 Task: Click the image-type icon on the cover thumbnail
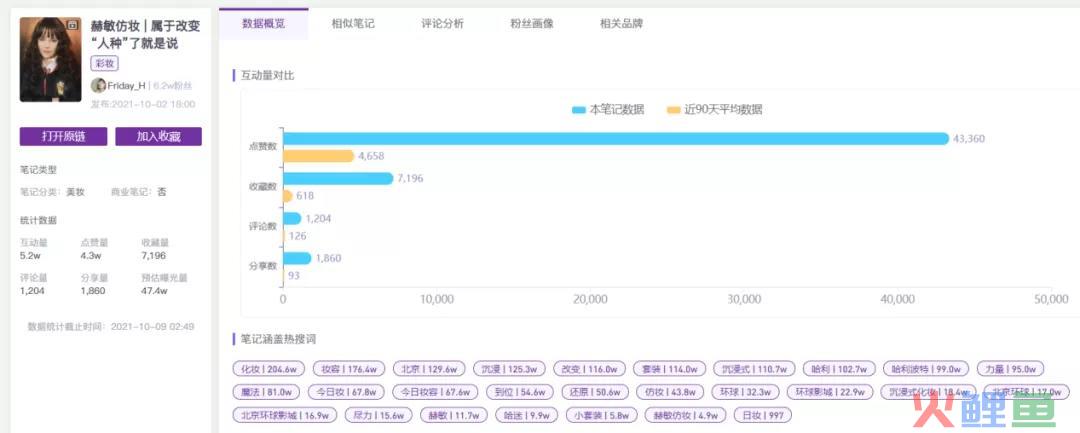pos(72,25)
